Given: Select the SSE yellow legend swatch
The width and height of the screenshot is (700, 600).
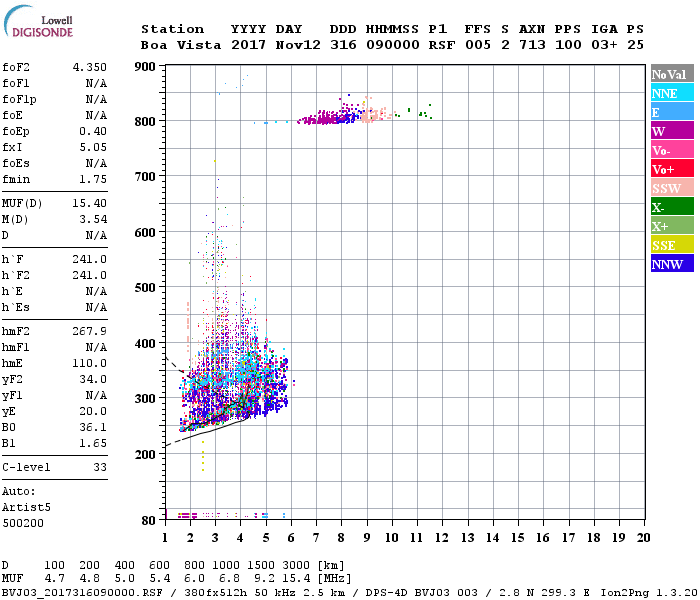Looking at the screenshot, I should pyautogui.click(x=672, y=245).
